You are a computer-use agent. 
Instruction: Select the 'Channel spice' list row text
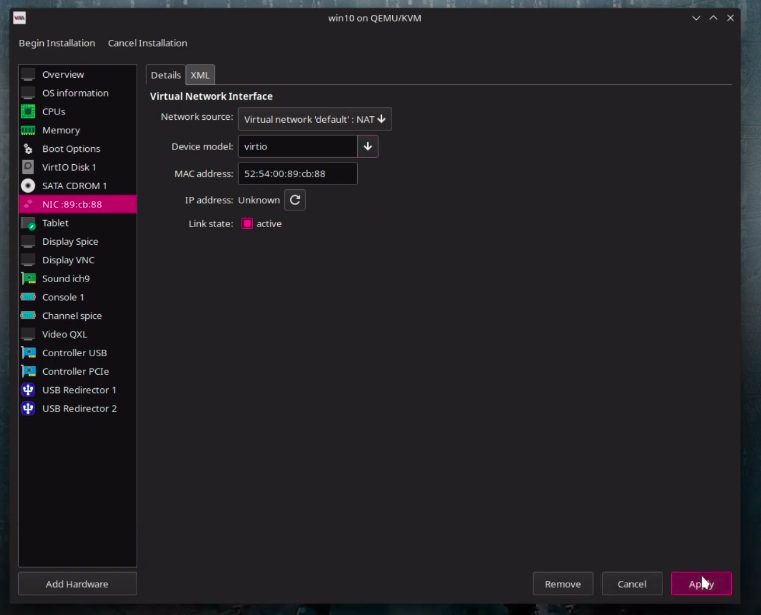point(72,316)
